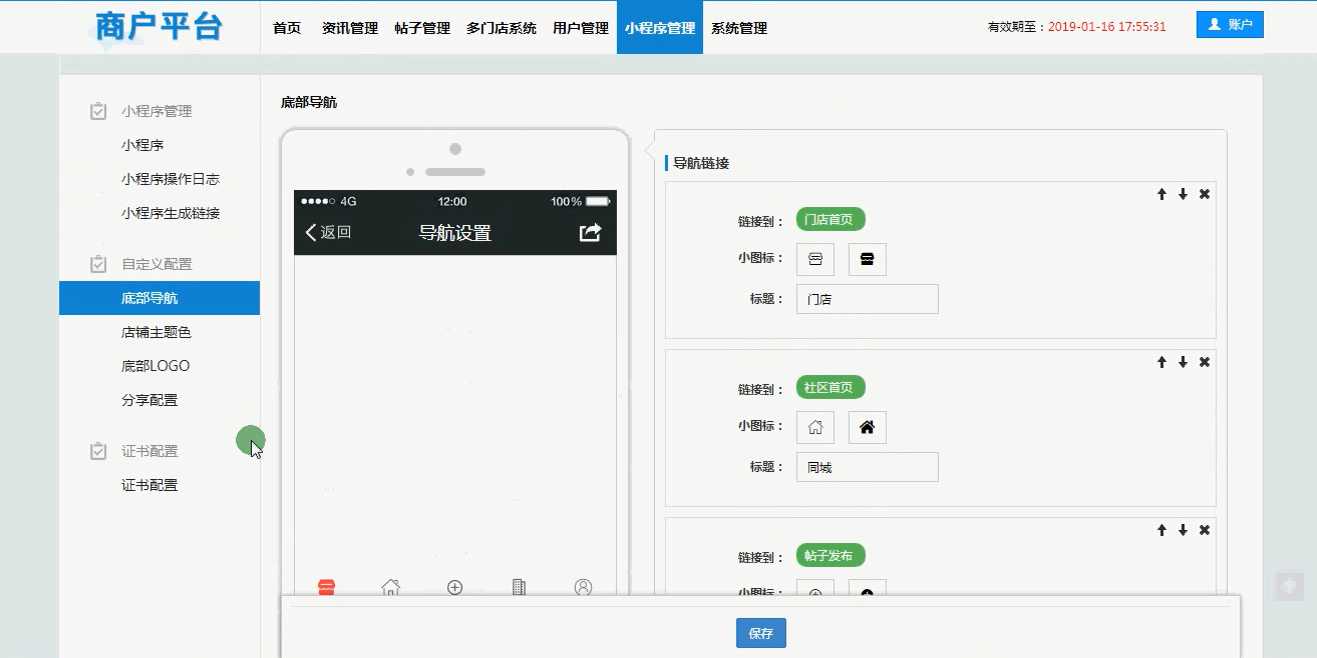Open the 账户 account button
This screenshot has height=658, width=1317.
click(1229, 25)
